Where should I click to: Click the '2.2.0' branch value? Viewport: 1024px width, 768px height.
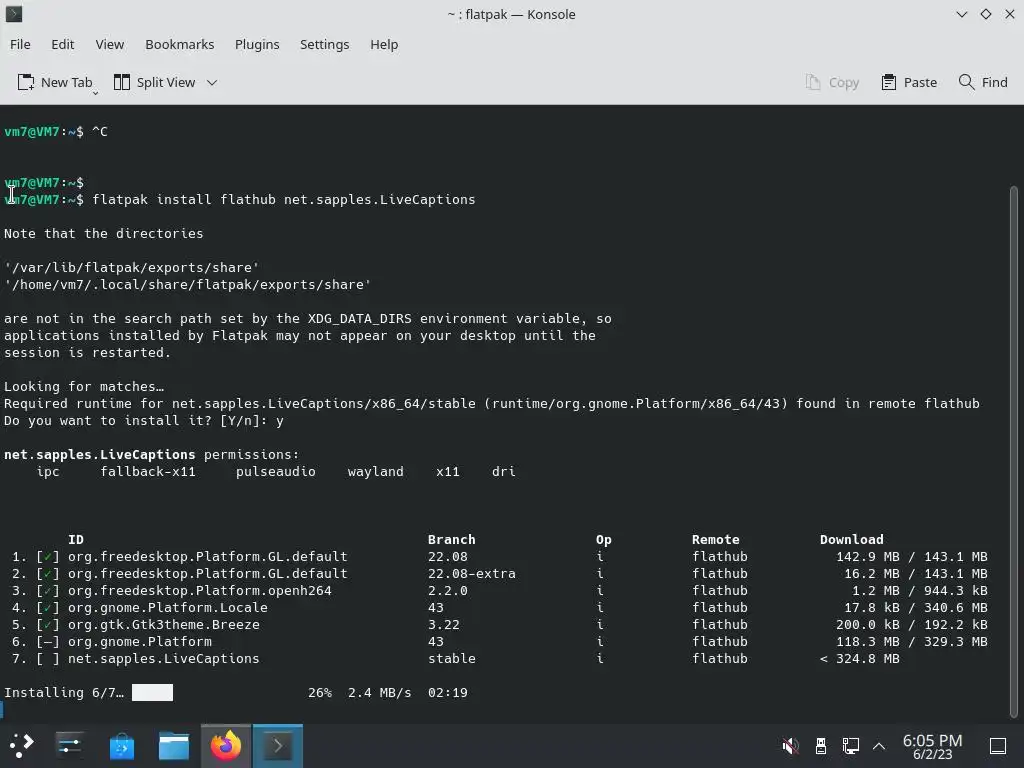(448, 590)
